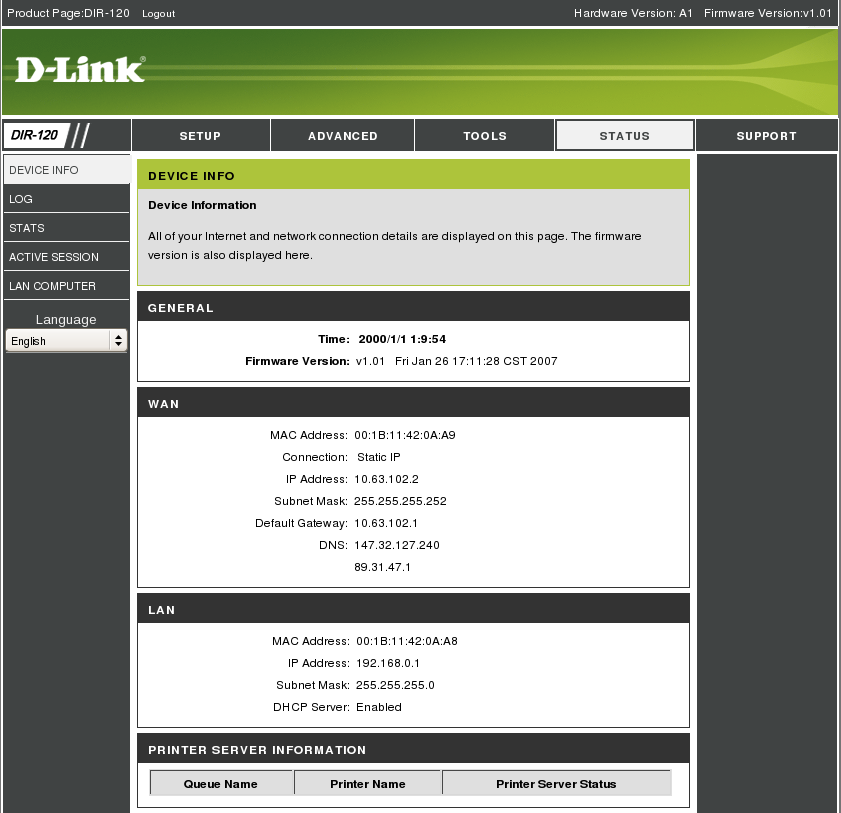Click secondary DNS 89.31.47.1
Screen dimensions: 841x813
click(x=382, y=567)
